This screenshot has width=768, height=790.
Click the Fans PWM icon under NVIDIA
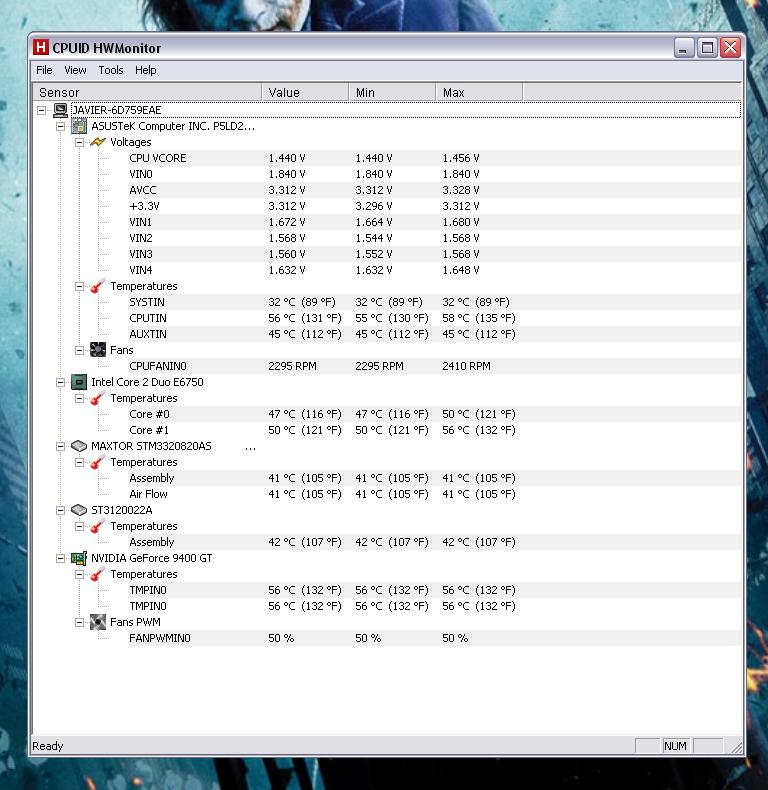[x=98, y=622]
